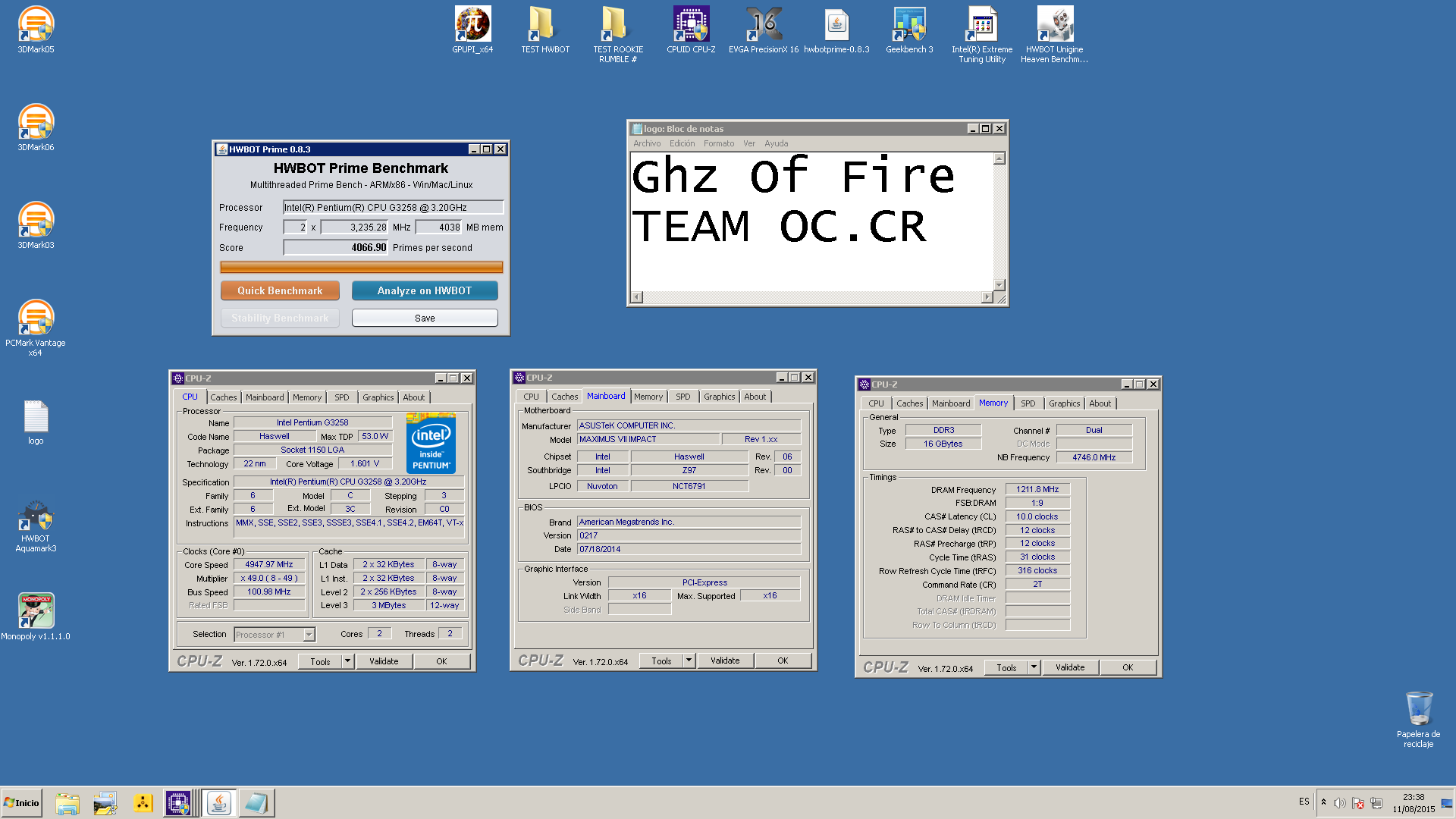Open Mainboard tab in right CPU-Z window

click(951, 403)
